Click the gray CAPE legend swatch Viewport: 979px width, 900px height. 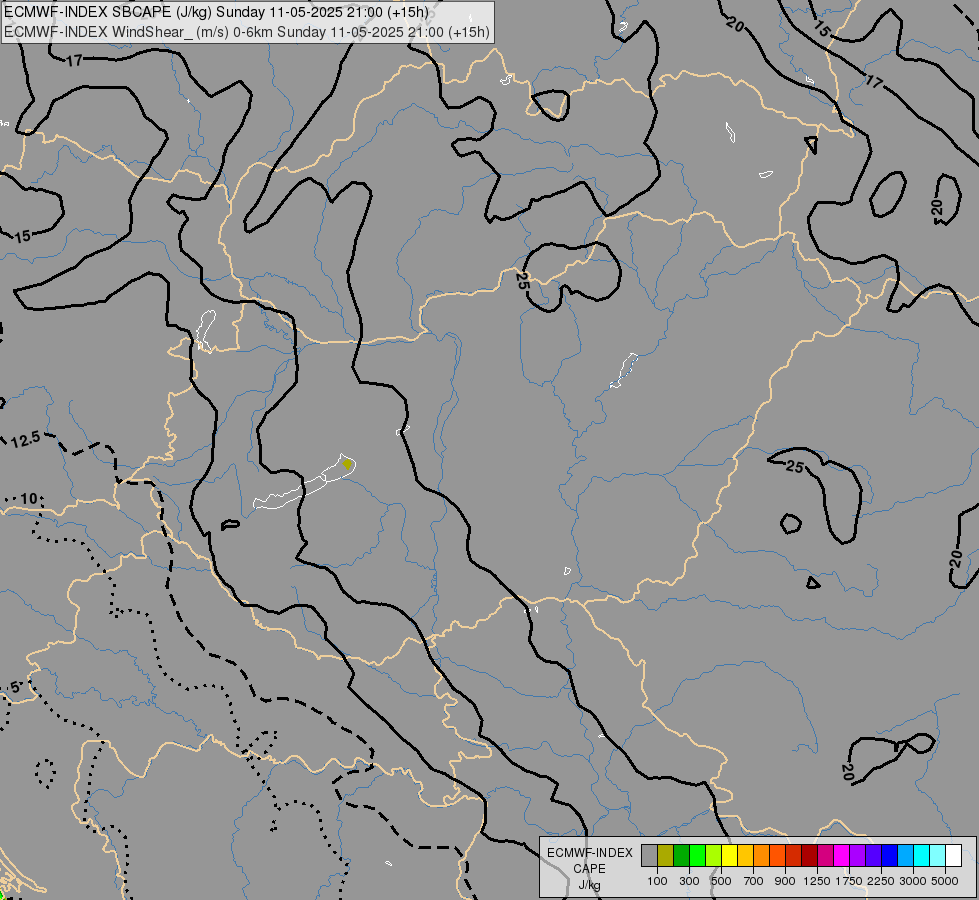(649, 855)
